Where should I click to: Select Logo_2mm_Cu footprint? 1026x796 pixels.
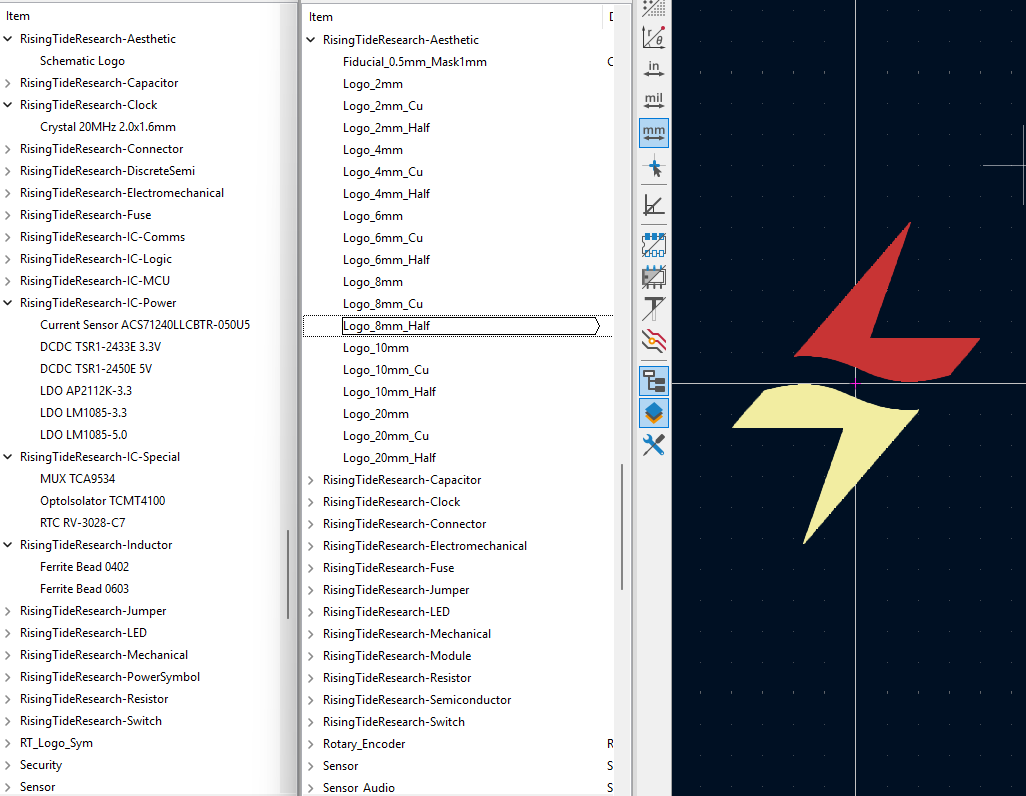pos(383,105)
